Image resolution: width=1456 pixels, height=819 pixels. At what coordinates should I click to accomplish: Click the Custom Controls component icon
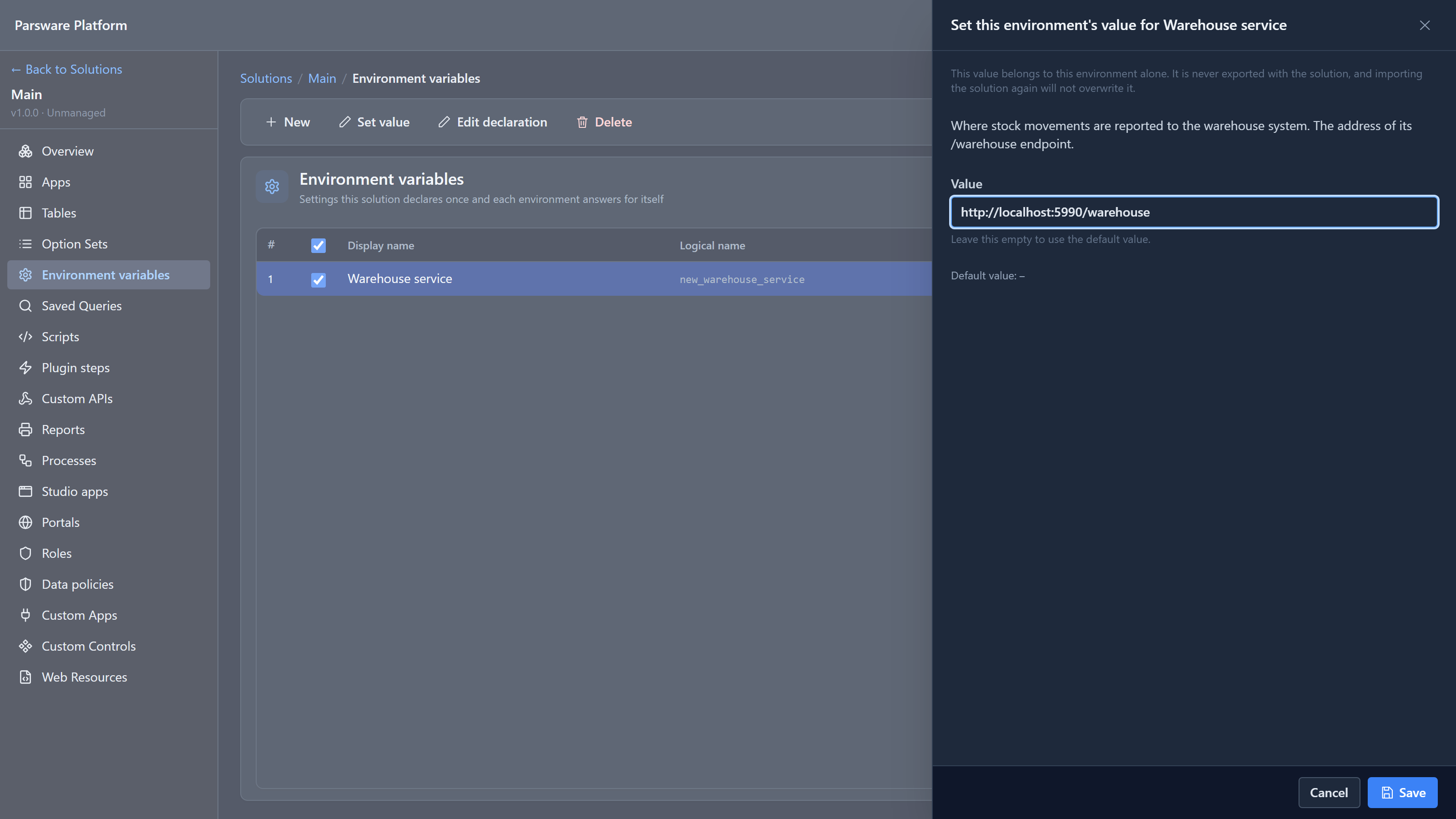(25, 646)
